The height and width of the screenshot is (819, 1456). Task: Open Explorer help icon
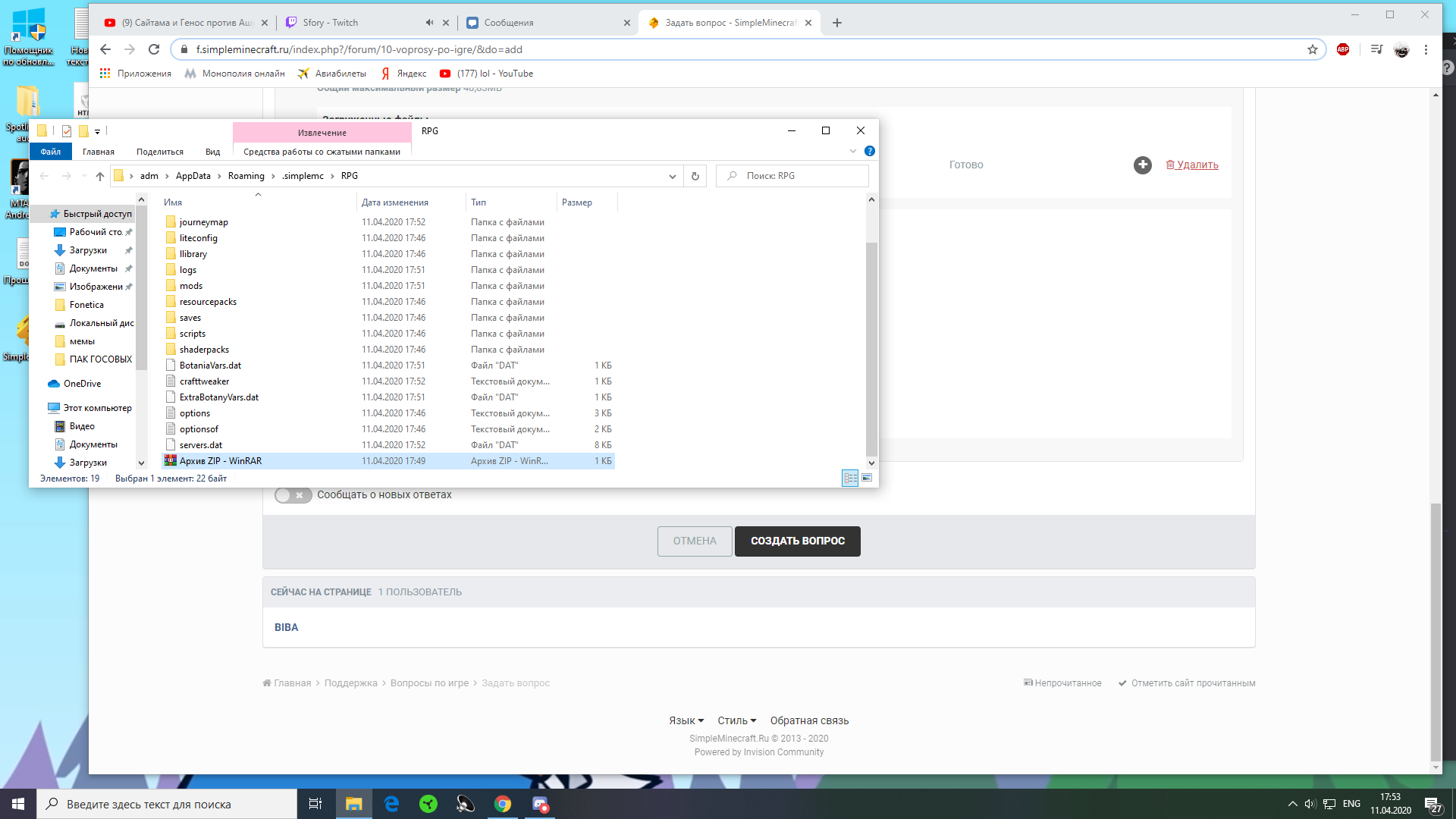pyautogui.click(x=870, y=151)
